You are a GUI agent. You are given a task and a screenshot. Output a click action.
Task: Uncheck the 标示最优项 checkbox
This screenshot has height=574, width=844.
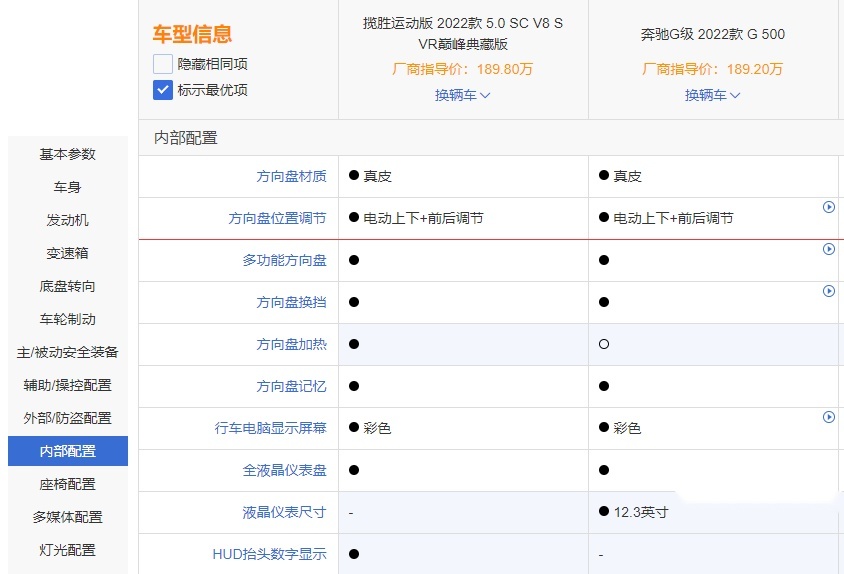(x=163, y=90)
